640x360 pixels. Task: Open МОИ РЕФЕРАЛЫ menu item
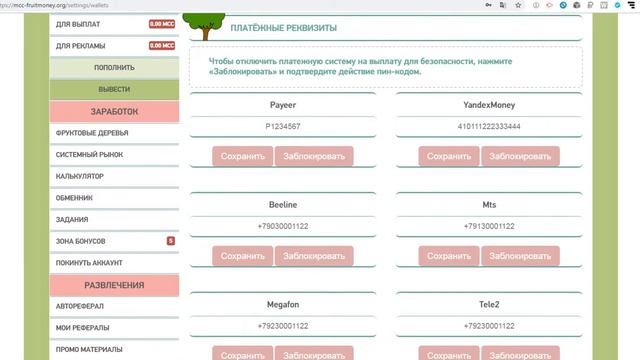(x=114, y=328)
